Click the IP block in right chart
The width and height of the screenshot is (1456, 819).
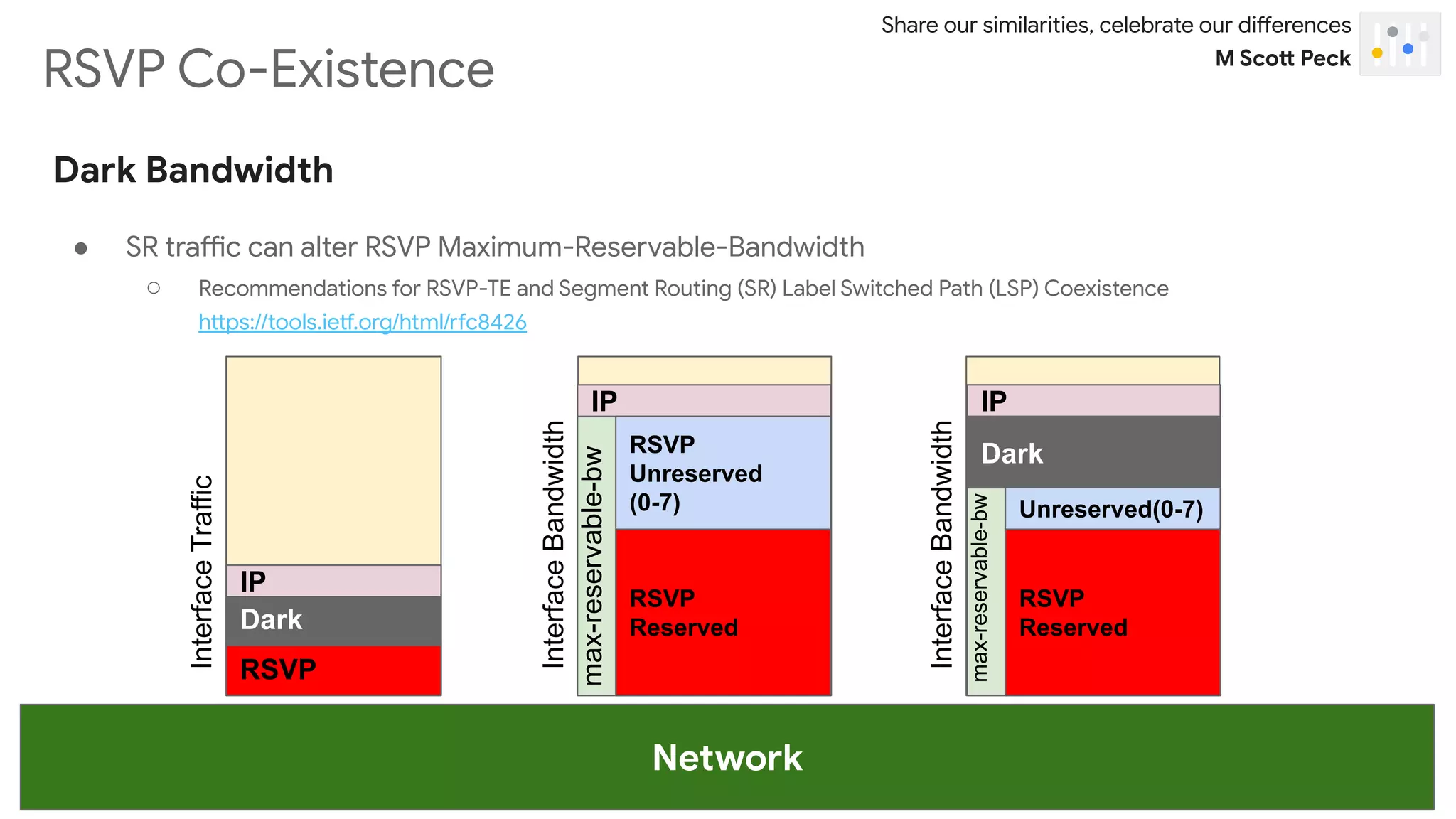(1093, 401)
